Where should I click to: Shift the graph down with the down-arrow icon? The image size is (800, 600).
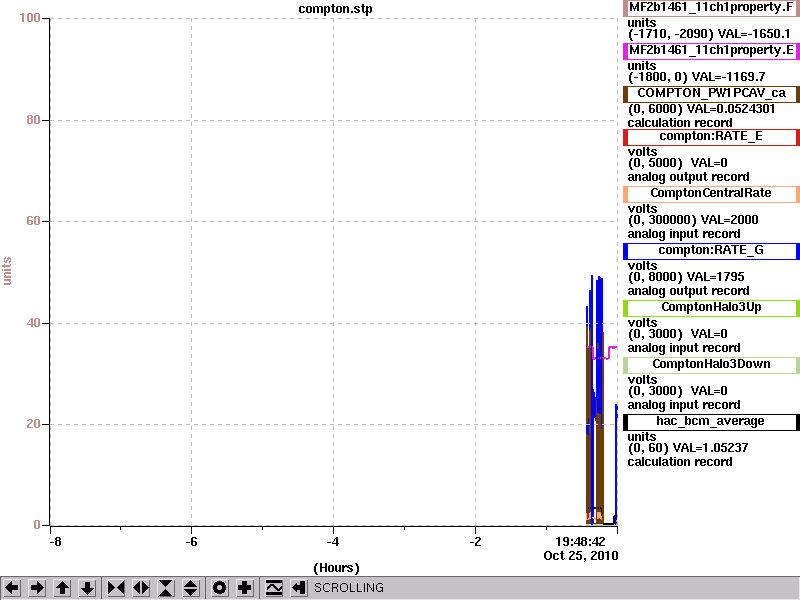87,588
